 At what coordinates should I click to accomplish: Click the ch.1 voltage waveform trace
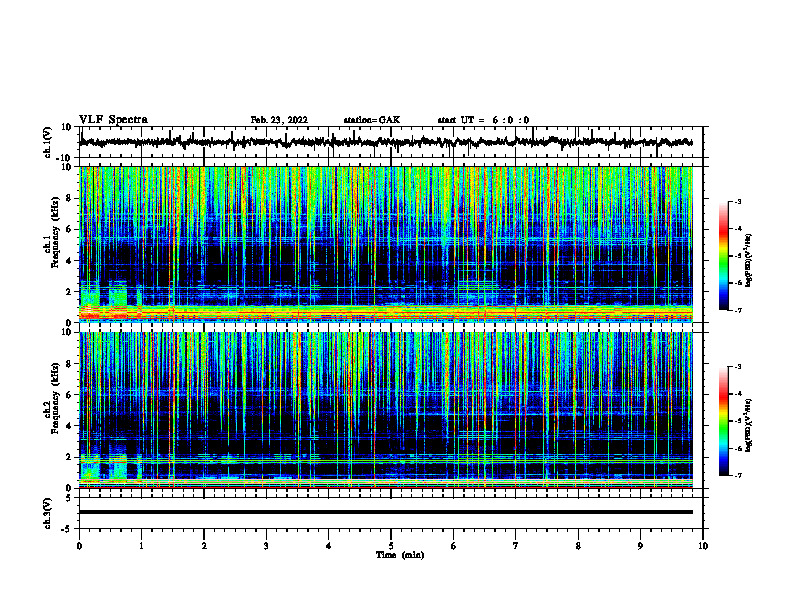386,142
